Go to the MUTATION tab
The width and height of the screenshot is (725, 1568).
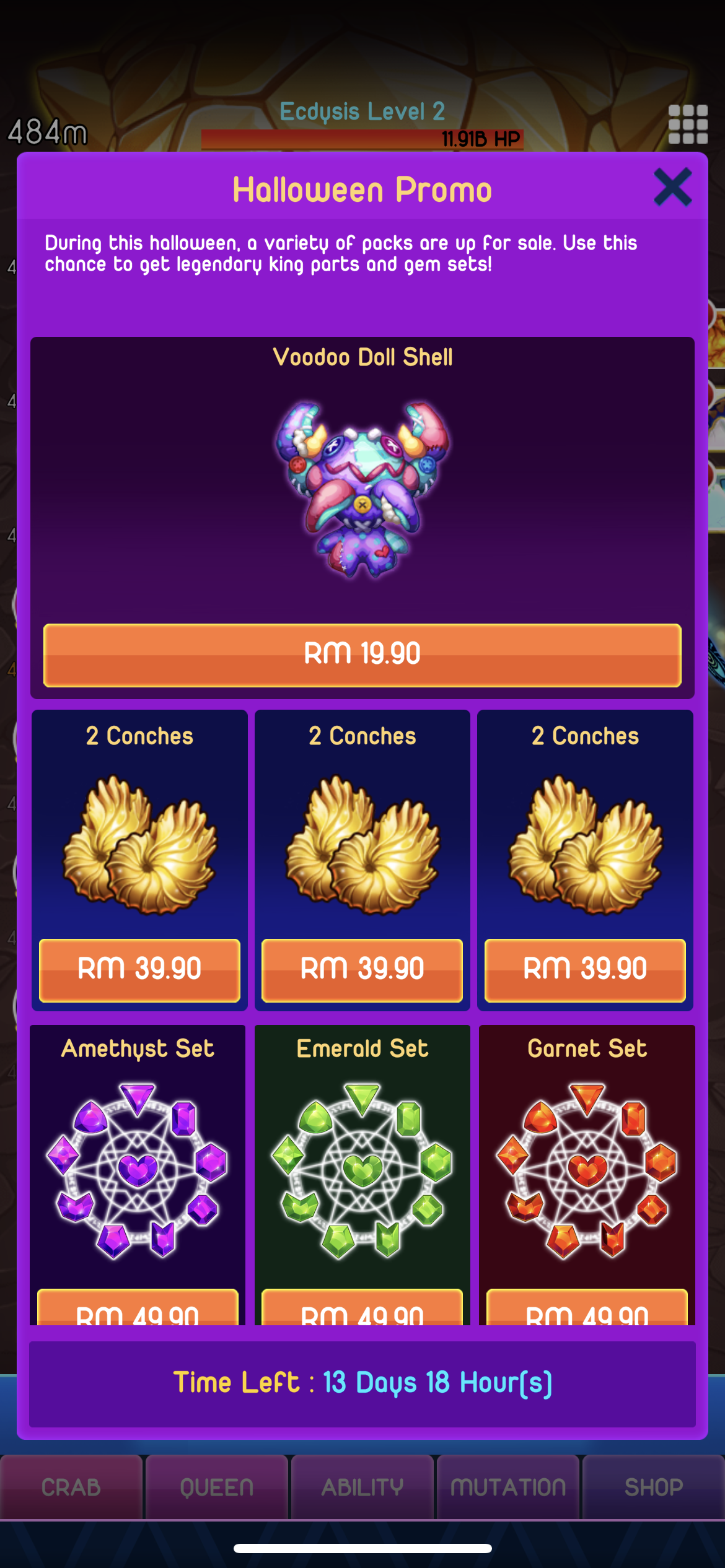point(508,1487)
